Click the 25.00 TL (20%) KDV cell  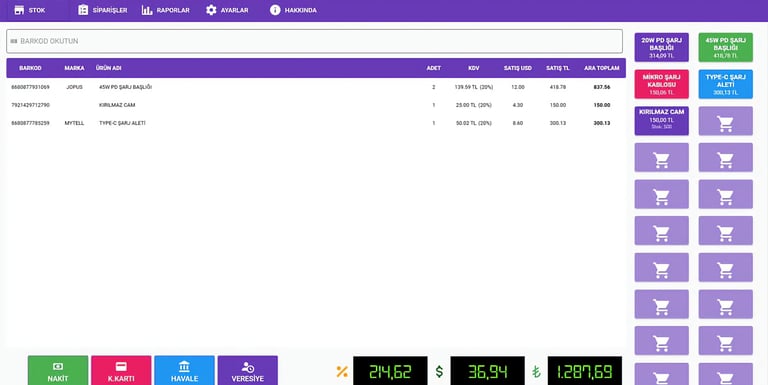pos(474,105)
